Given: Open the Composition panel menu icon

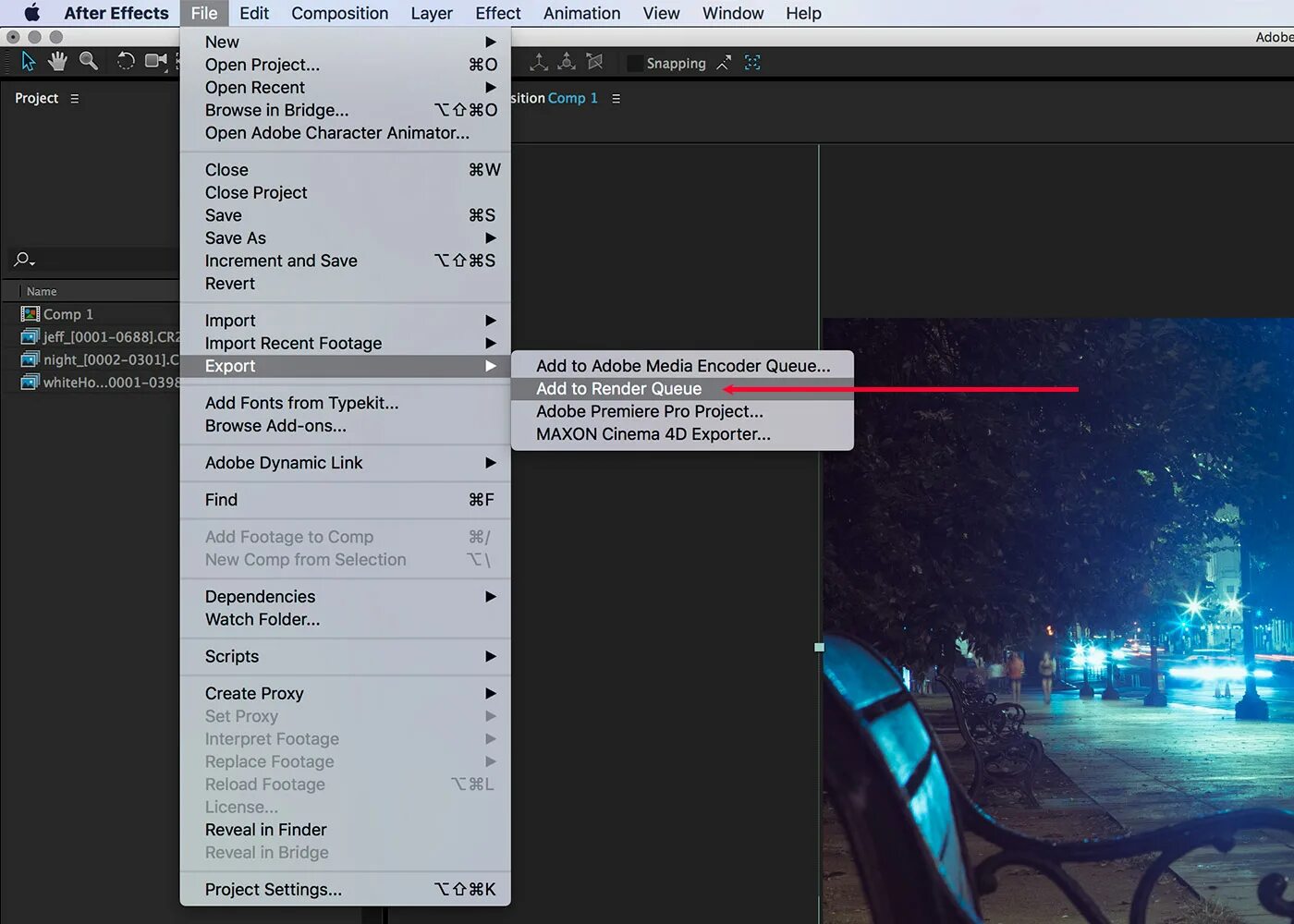Looking at the screenshot, I should click(616, 98).
